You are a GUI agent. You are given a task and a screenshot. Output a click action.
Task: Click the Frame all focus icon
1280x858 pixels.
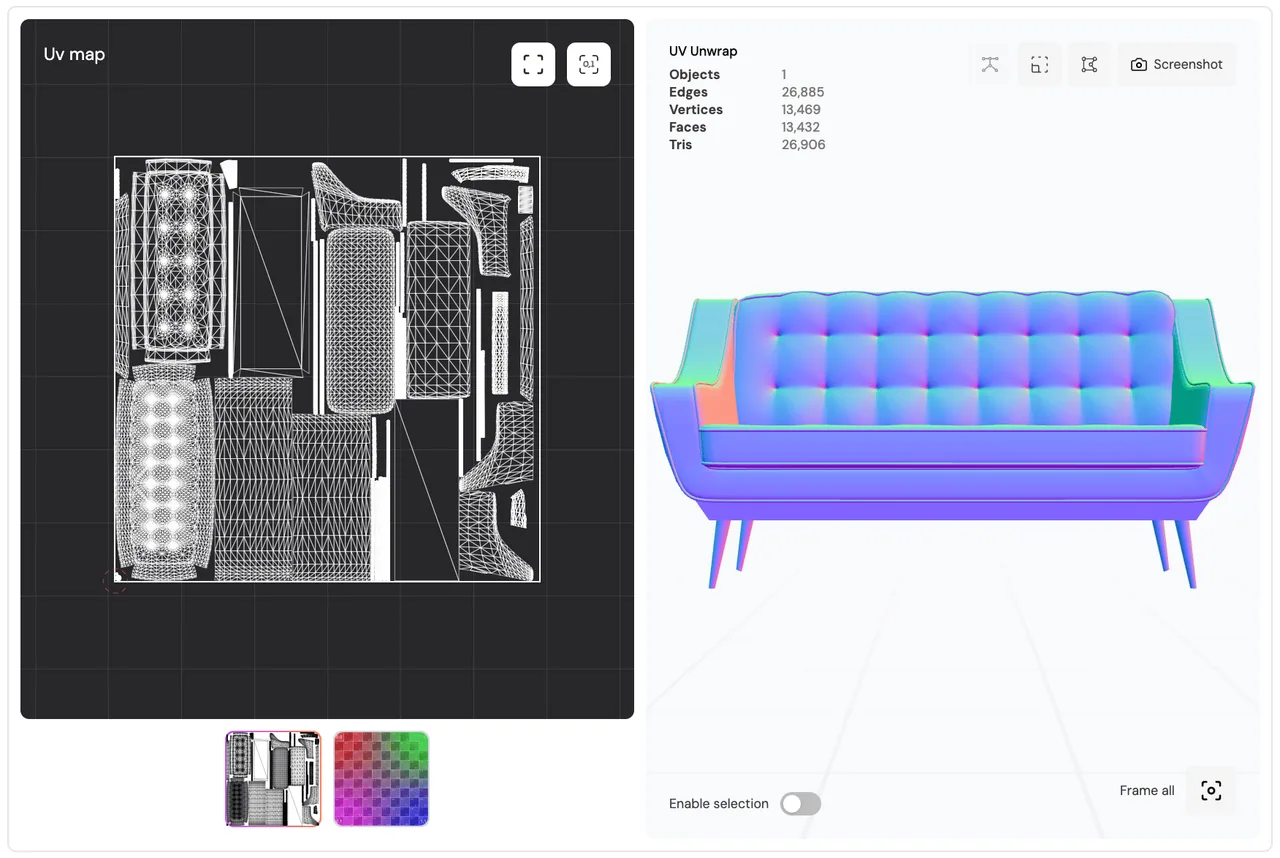pos(1211,791)
